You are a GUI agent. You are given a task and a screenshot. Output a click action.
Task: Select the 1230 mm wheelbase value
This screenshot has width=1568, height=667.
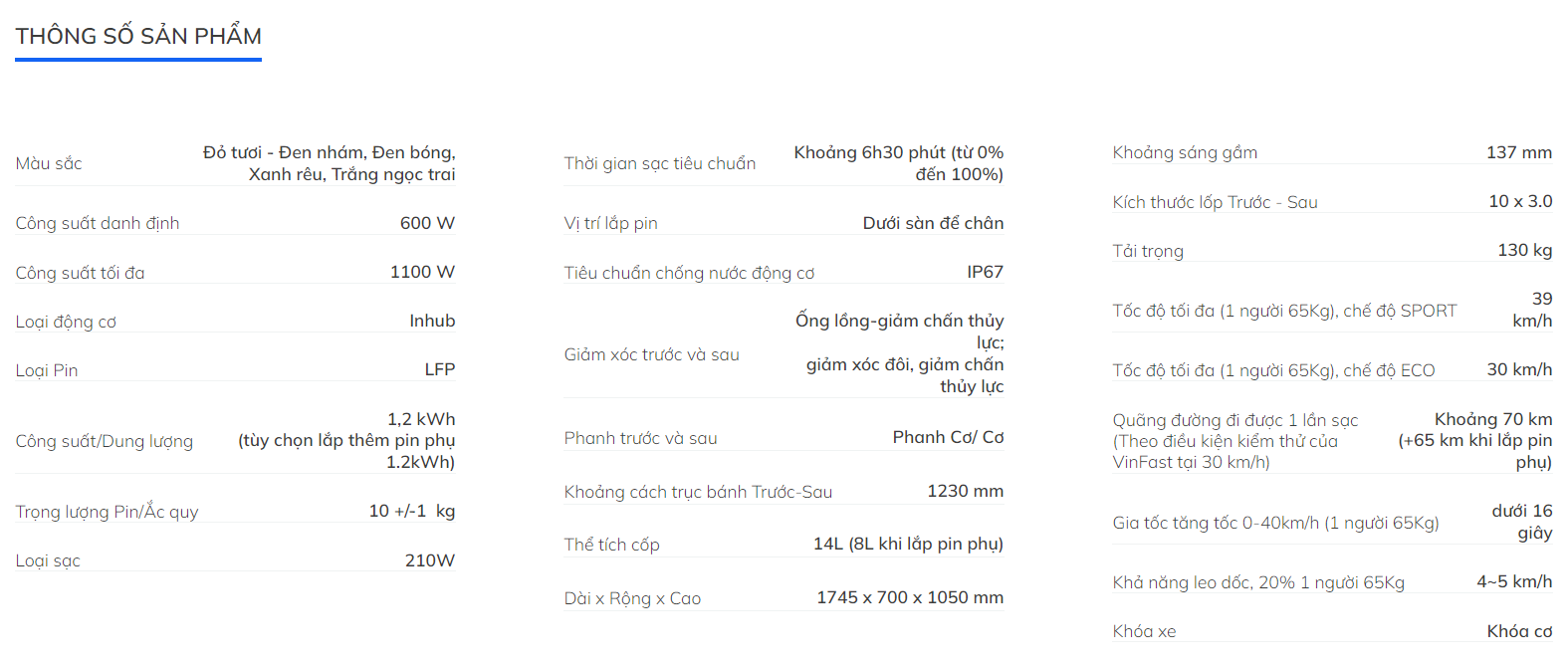pos(965,491)
